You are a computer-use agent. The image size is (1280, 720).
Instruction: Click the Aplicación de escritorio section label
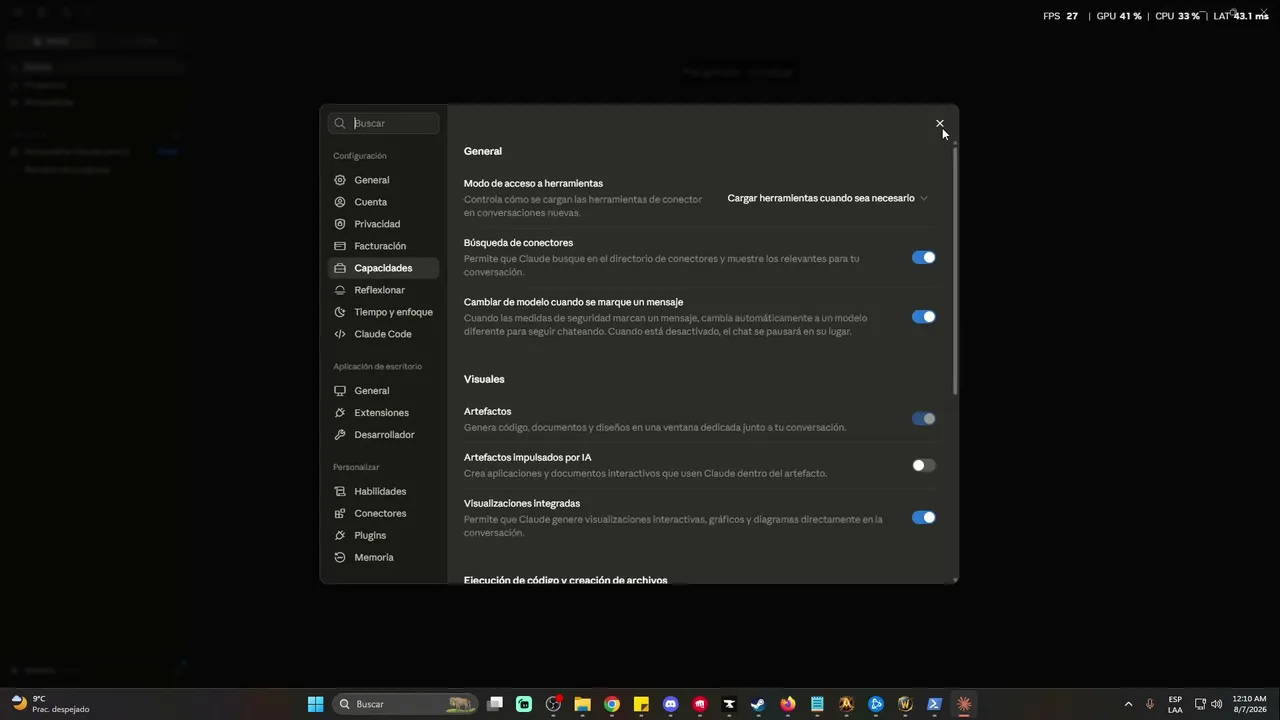(378, 367)
